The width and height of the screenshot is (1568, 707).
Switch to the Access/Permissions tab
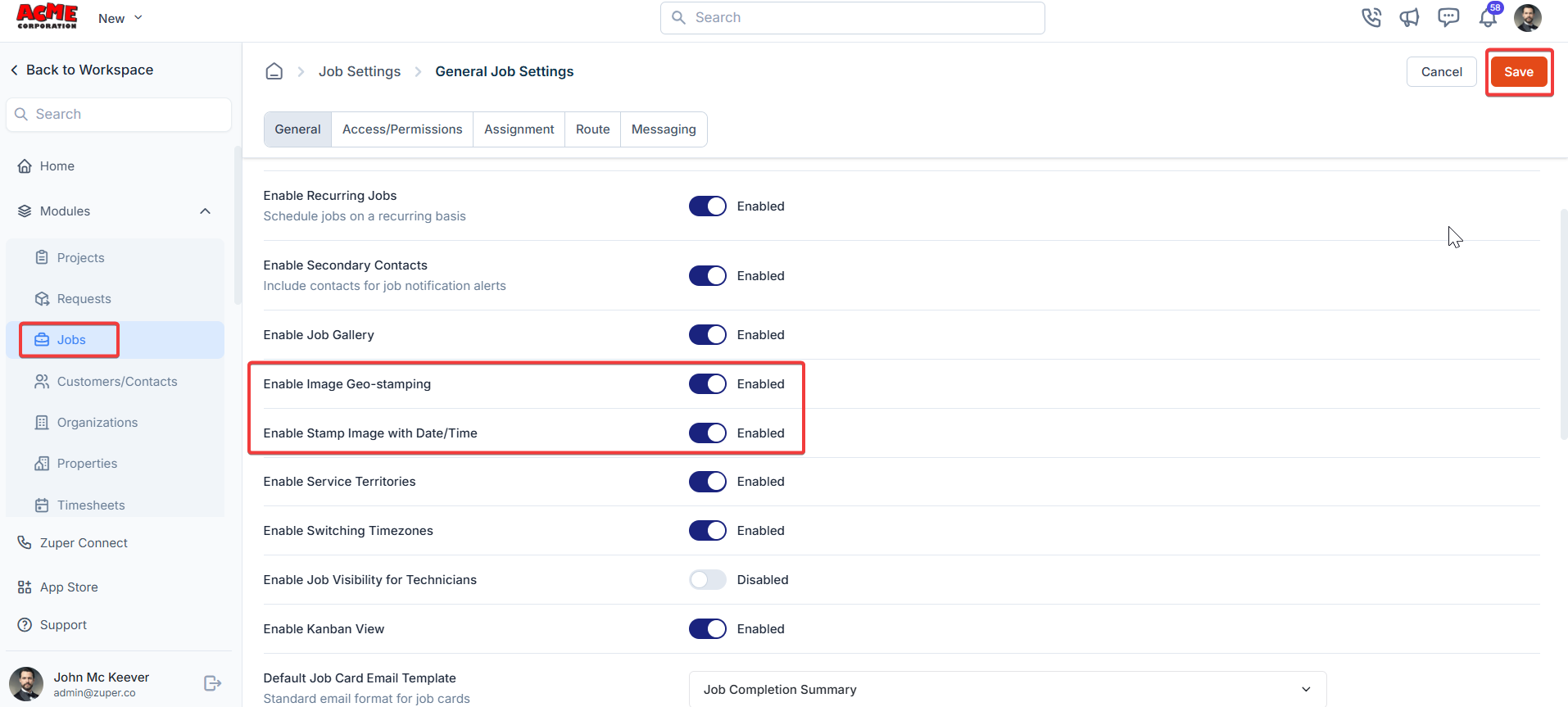pyautogui.click(x=402, y=129)
